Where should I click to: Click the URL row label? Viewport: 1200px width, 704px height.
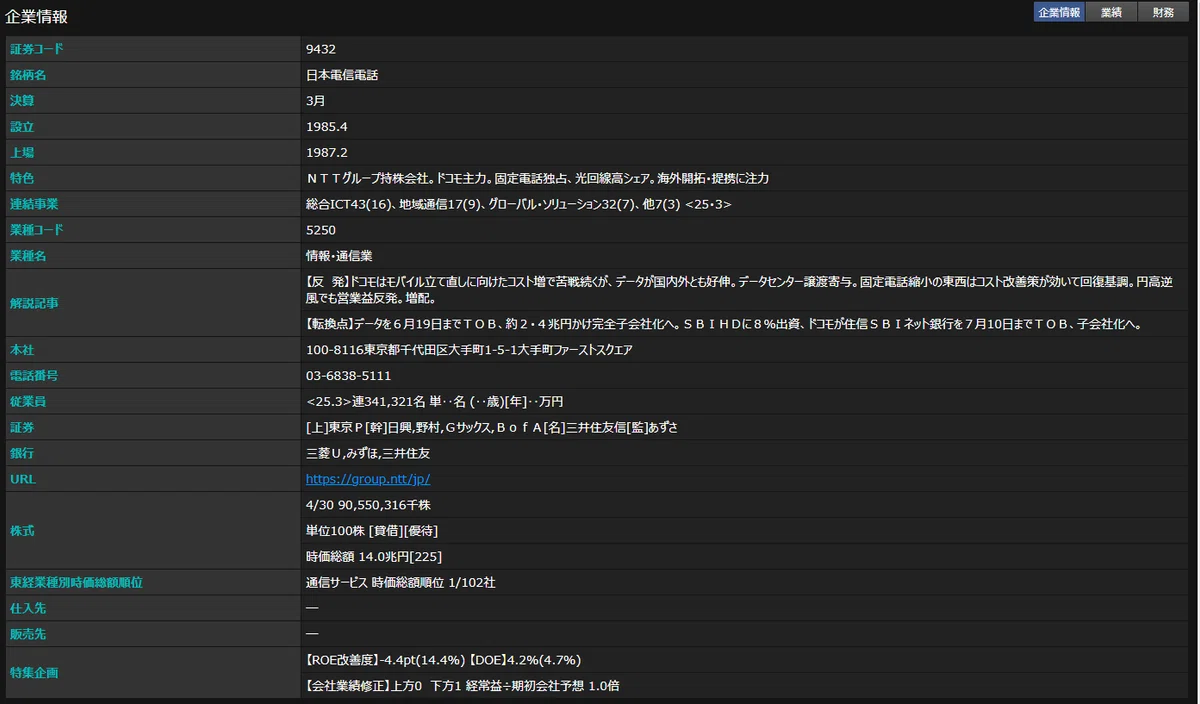point(23,479)
